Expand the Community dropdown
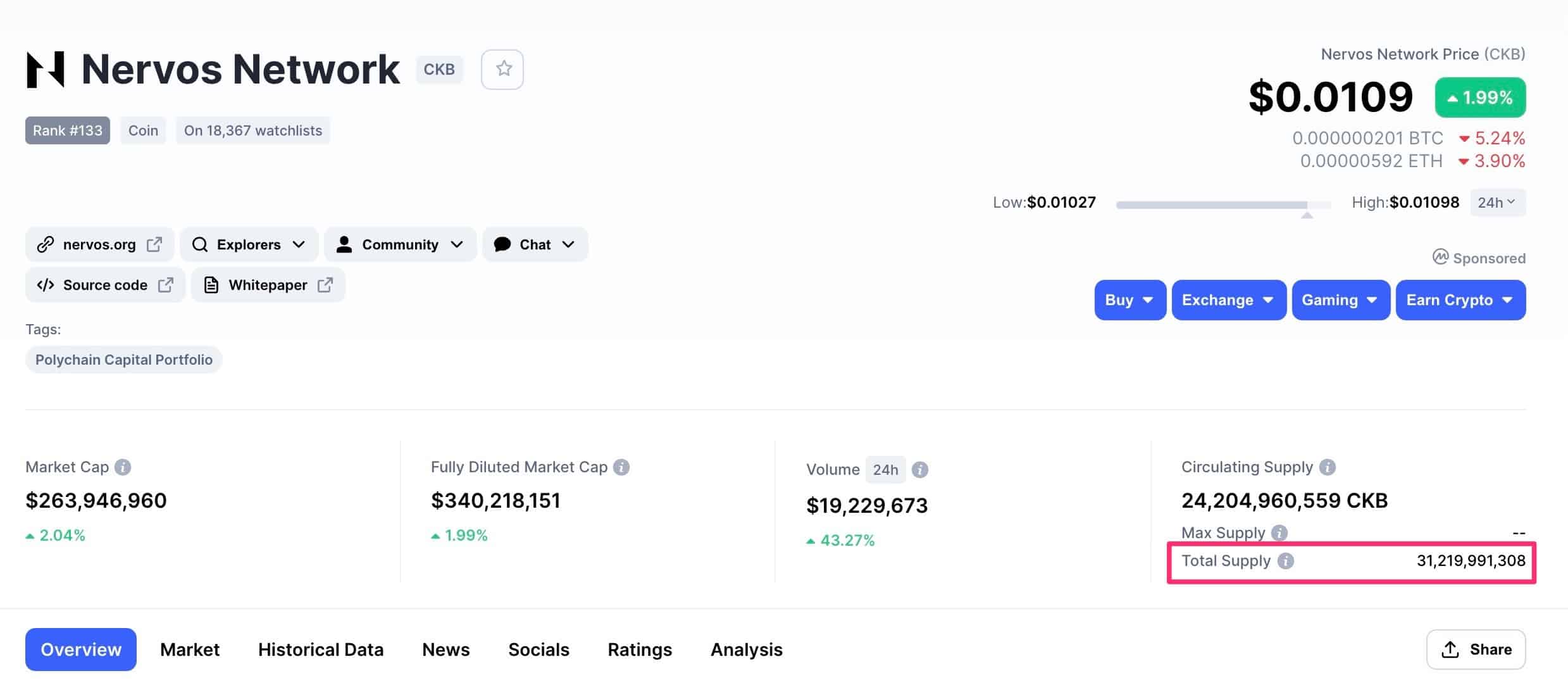This screenshot has width=1568, height=685. [401, 244]
